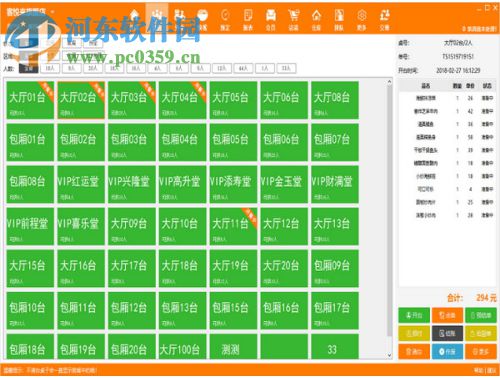Select room VIP金玉堂
Image resolution: width=500 pixels, height=378 pixels.
pos(284,184)
